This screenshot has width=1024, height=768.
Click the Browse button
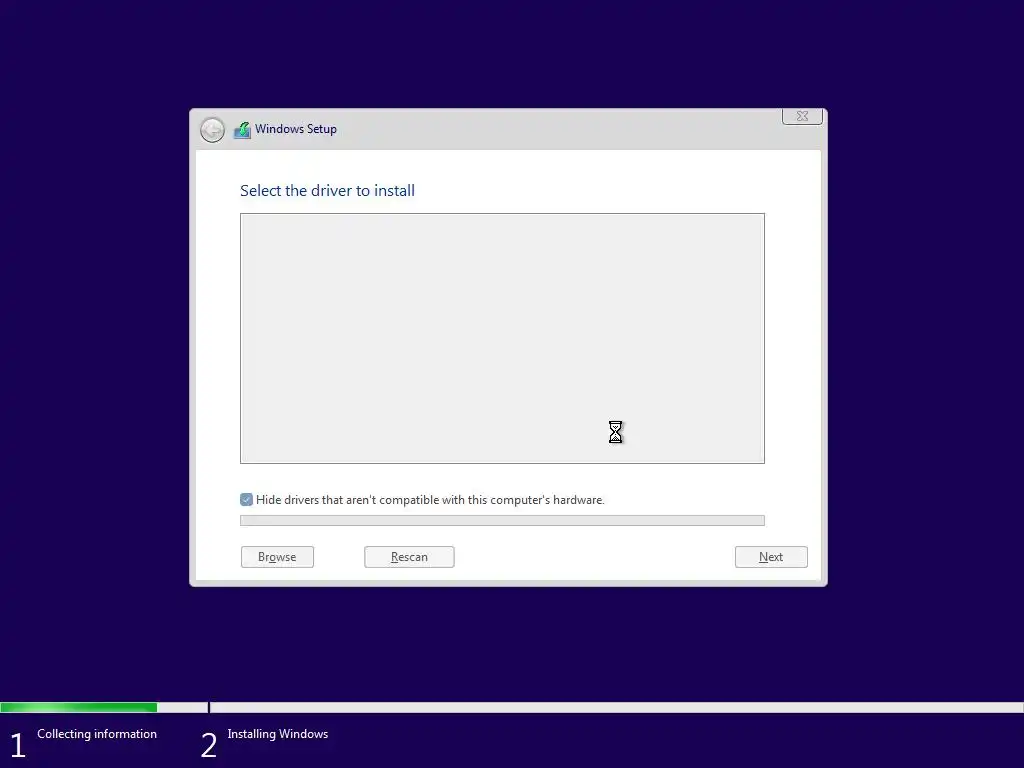278,557
